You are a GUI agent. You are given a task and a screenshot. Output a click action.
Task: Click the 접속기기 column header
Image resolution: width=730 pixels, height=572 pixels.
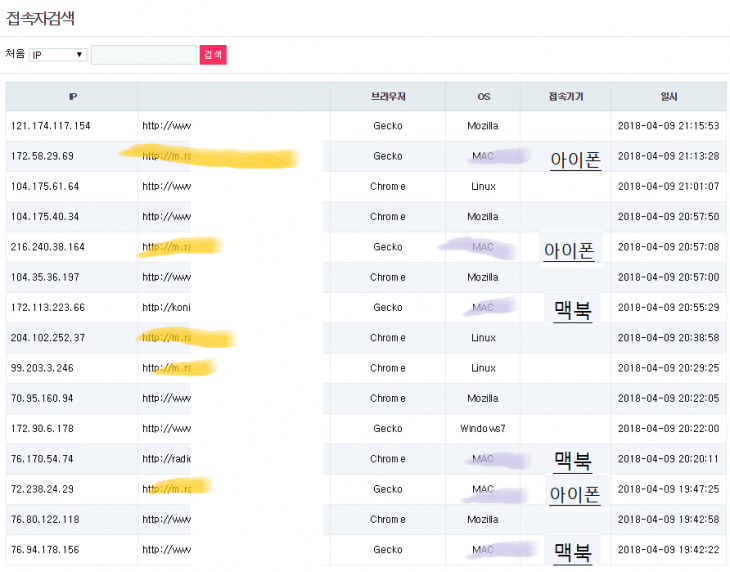point(565,97)
